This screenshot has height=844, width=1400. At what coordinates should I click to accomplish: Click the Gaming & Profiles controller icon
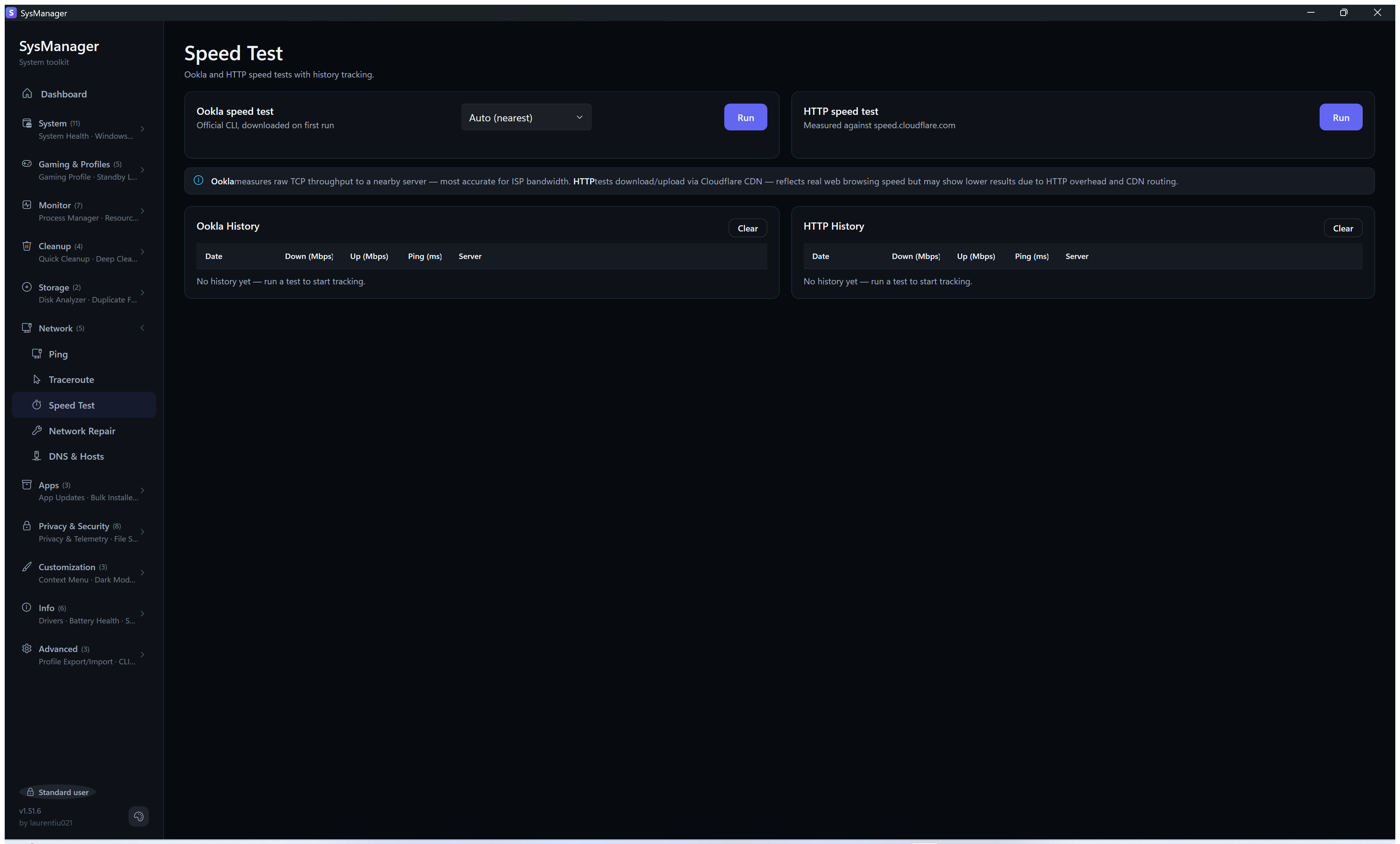click(x=27, y=164)
